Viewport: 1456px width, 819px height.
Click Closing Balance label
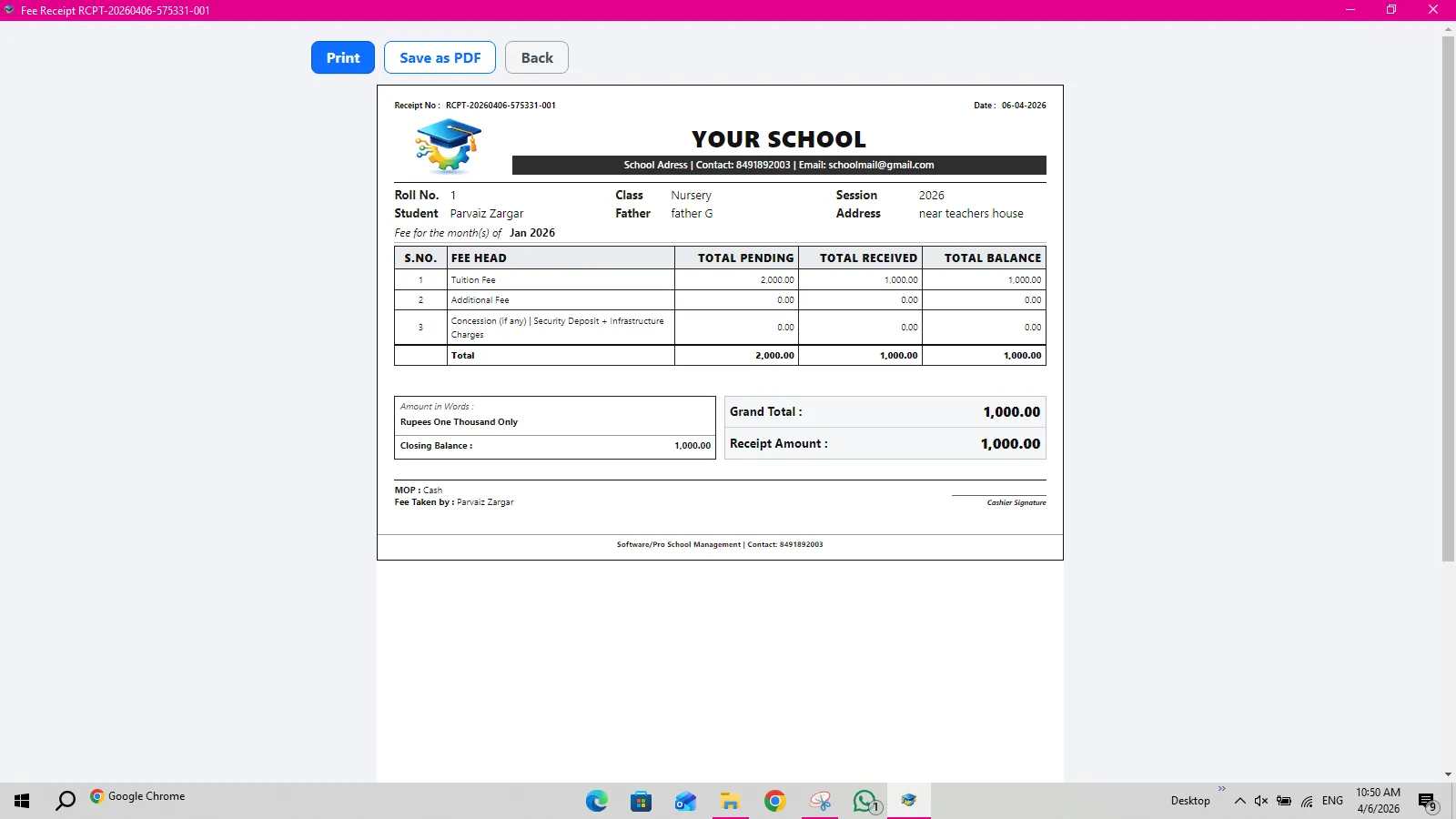(436, 446)
